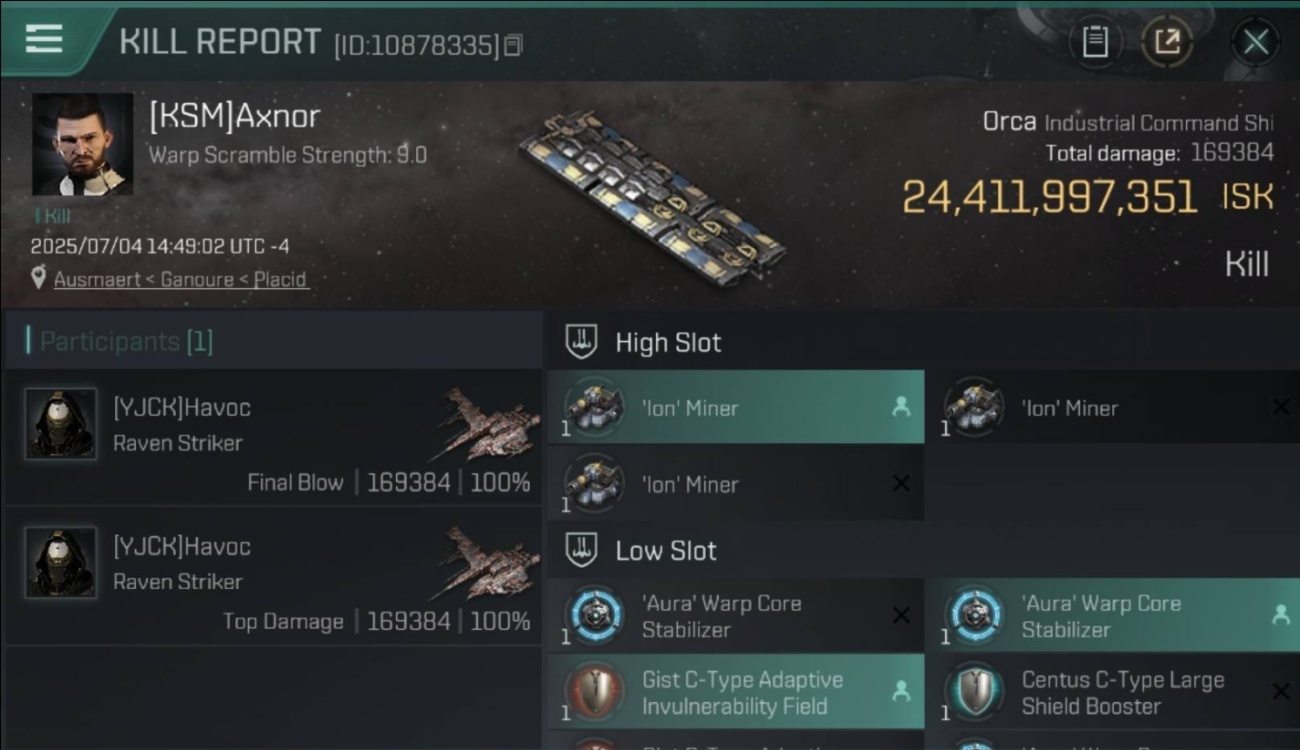Click the X on Centus C-Type Shield Booster
This screenshot has width=1300, height=750.
(x=1280, y=692)
